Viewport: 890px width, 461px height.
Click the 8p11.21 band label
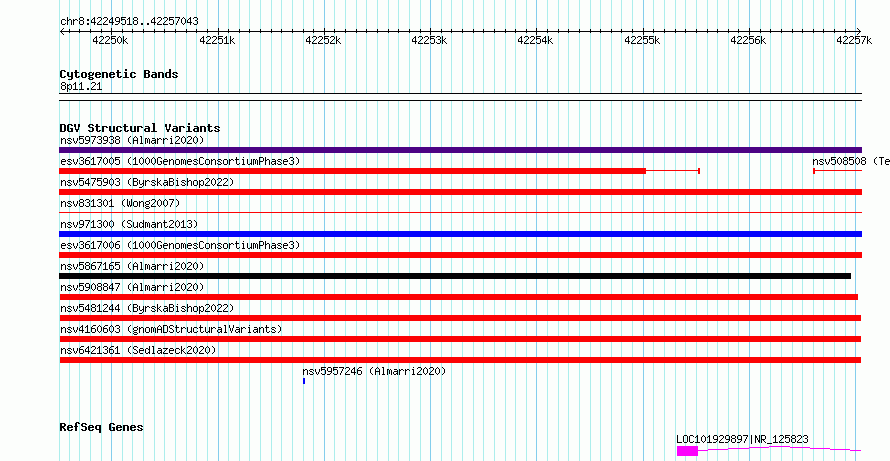pos(81,87)
